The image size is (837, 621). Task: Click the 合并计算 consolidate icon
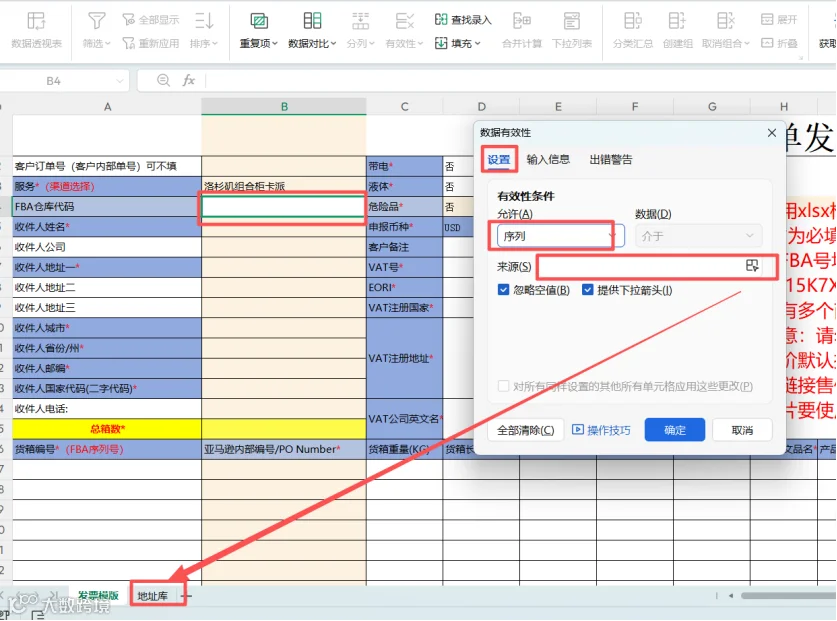[x=522, y=21]
